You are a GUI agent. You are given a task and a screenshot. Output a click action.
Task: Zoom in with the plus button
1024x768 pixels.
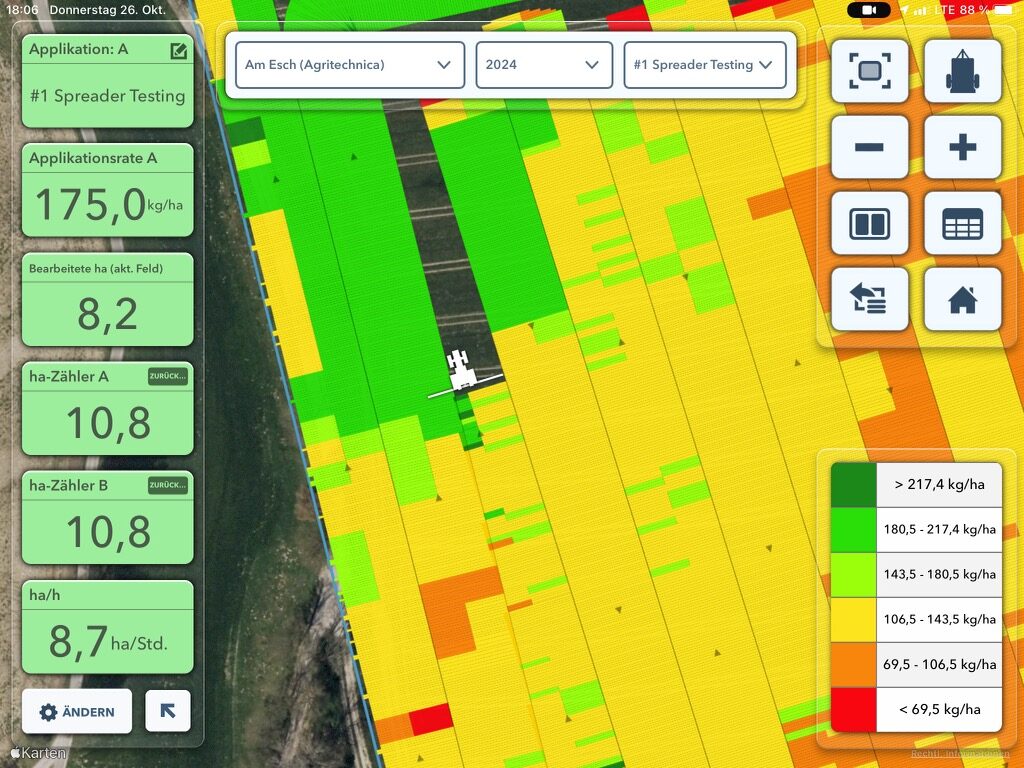[962, 147]
